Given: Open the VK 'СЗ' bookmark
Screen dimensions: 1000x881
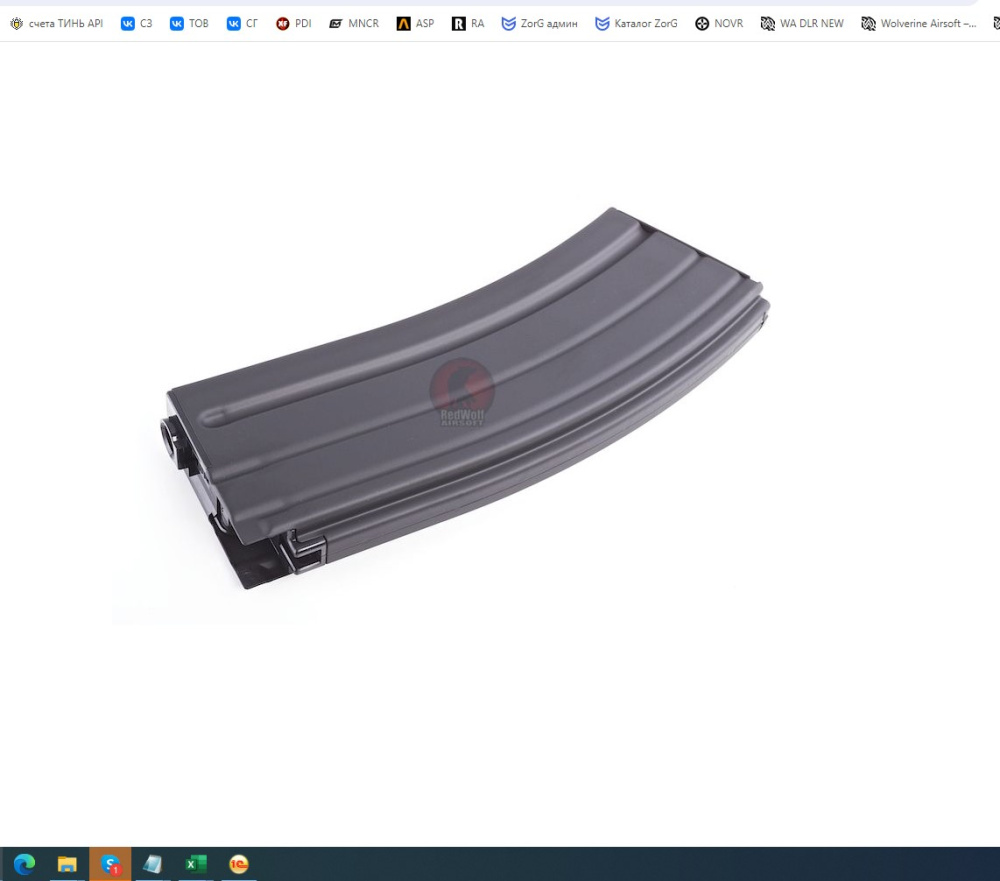Looking at the screenshot, I should pyautogui.click(x=136, y=24).
